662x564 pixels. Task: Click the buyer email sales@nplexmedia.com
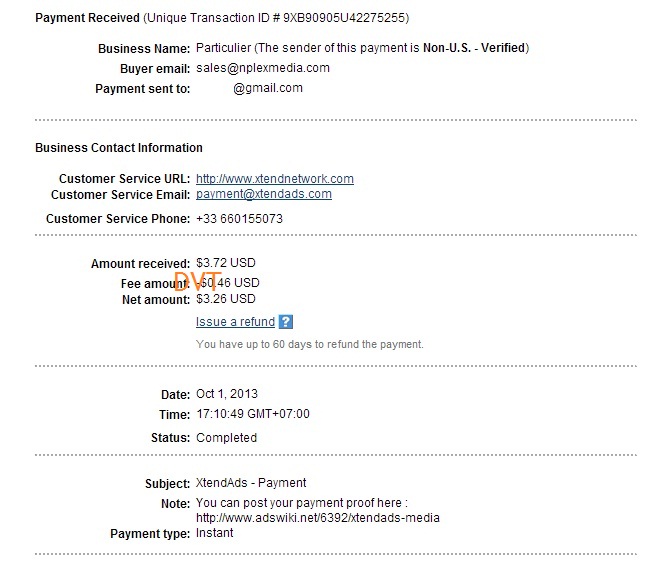[x=263, y=68]
